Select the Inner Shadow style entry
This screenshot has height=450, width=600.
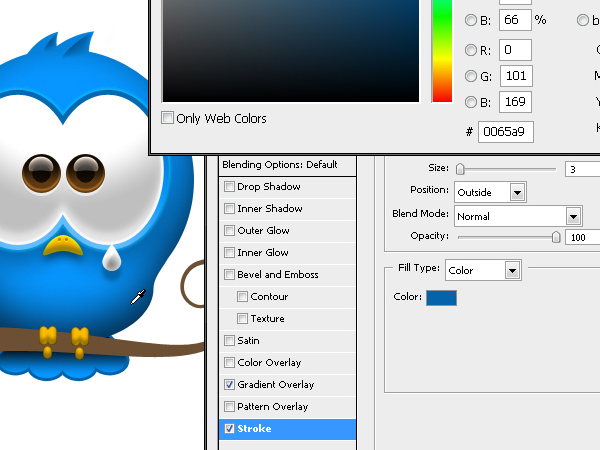[287, 209]
